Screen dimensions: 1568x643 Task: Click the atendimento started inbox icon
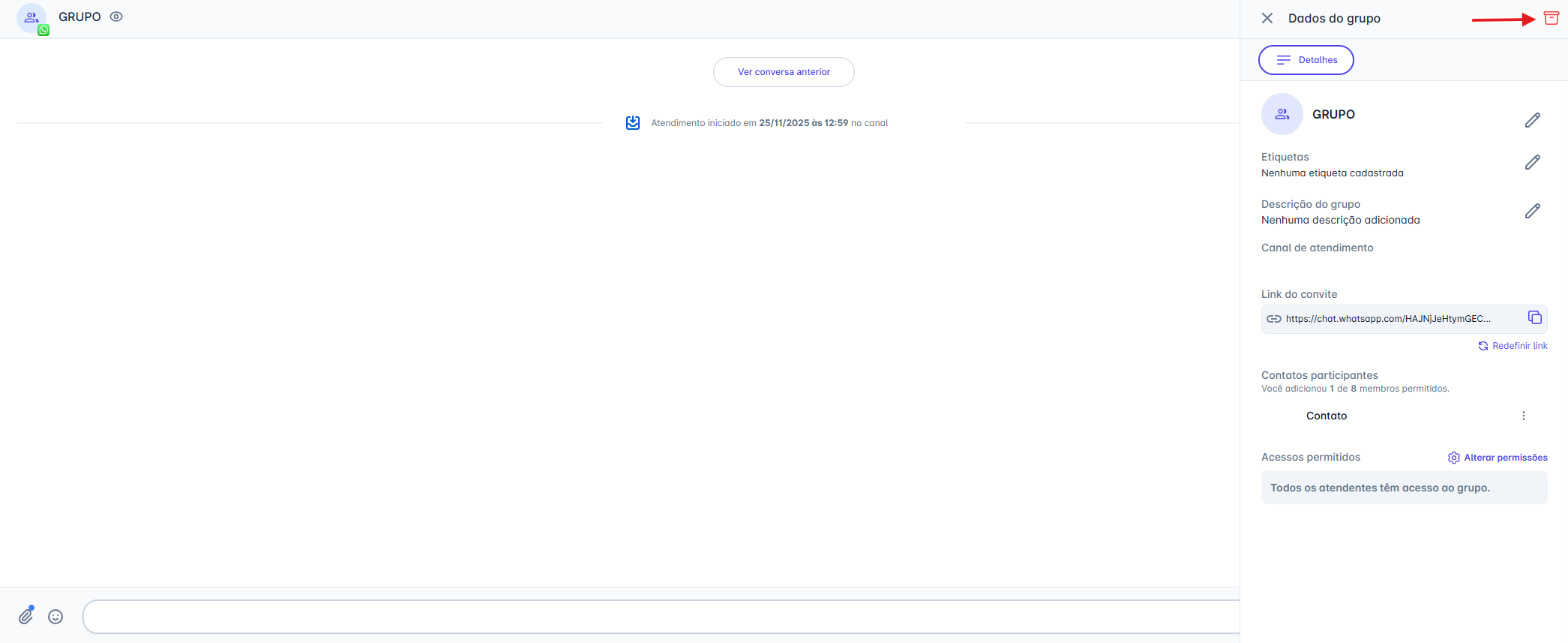pos(633,123)
